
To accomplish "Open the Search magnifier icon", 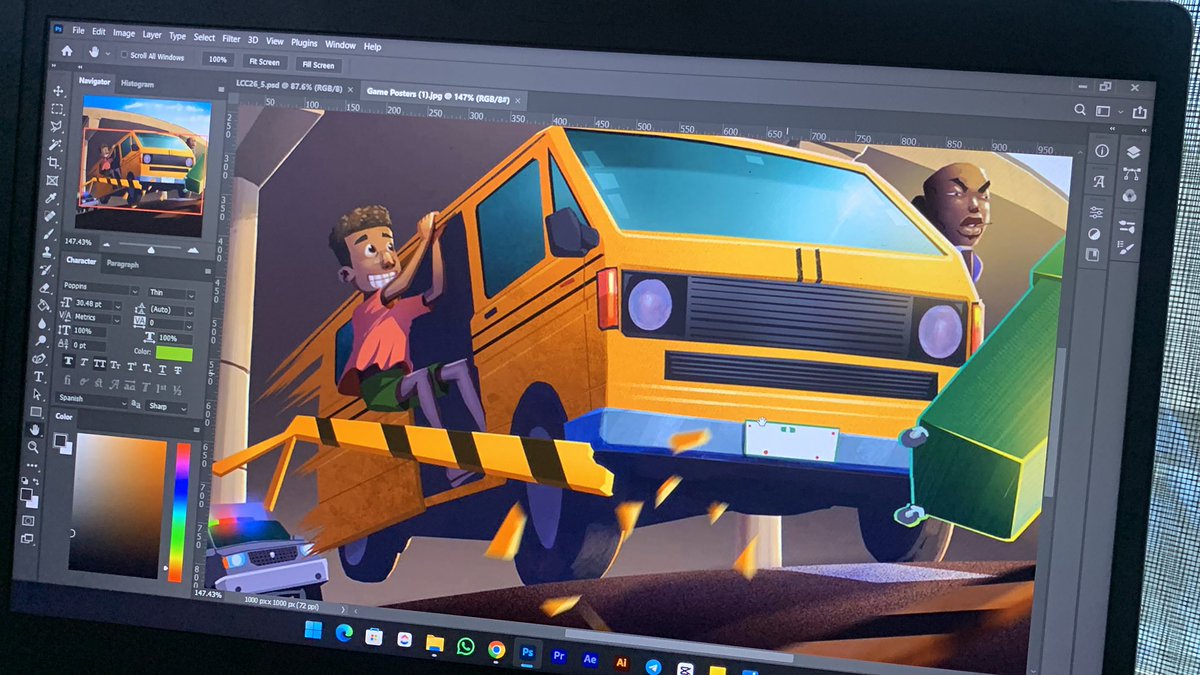I will click(1080, 110).
